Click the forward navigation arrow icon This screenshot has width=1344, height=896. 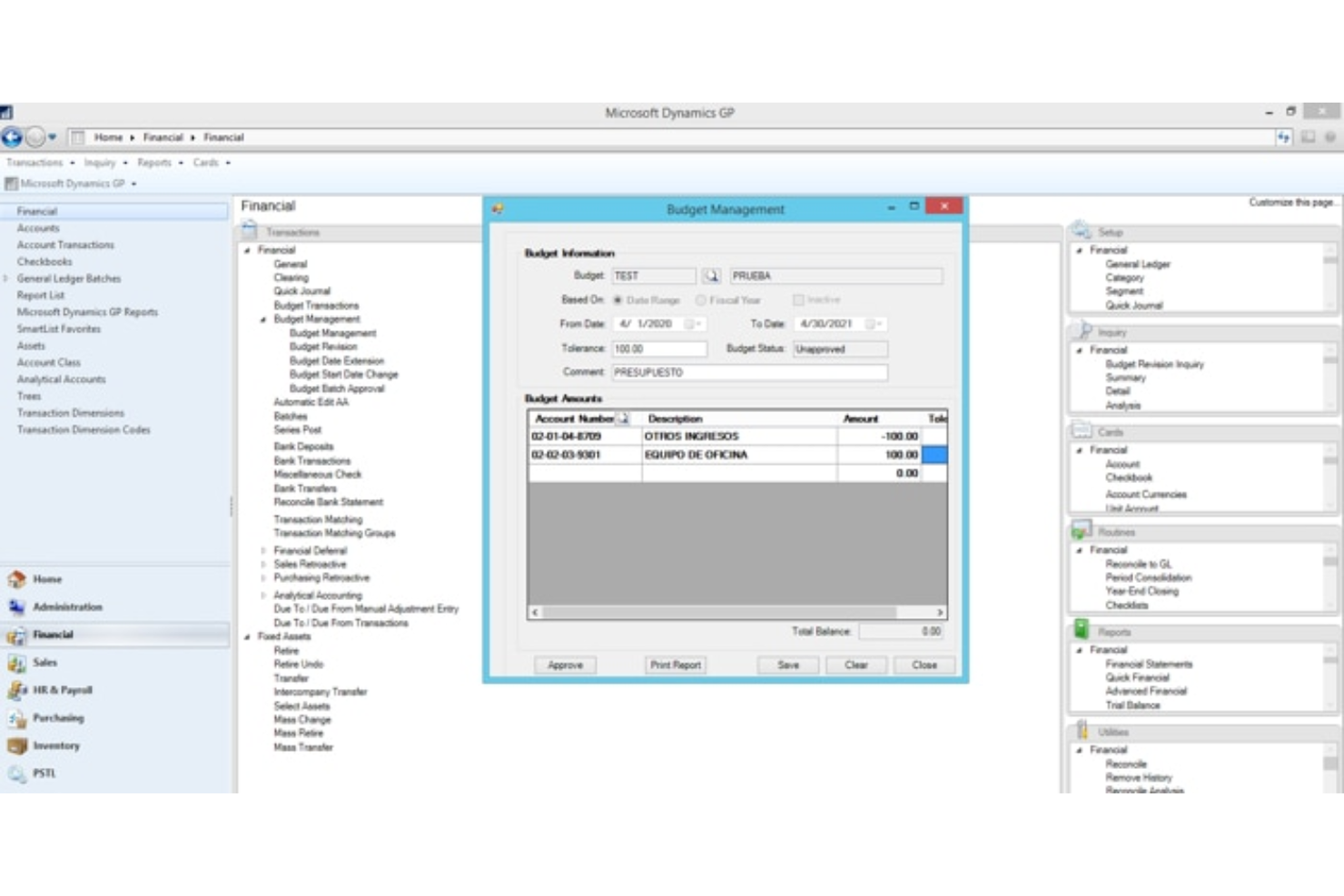point(35,137)
